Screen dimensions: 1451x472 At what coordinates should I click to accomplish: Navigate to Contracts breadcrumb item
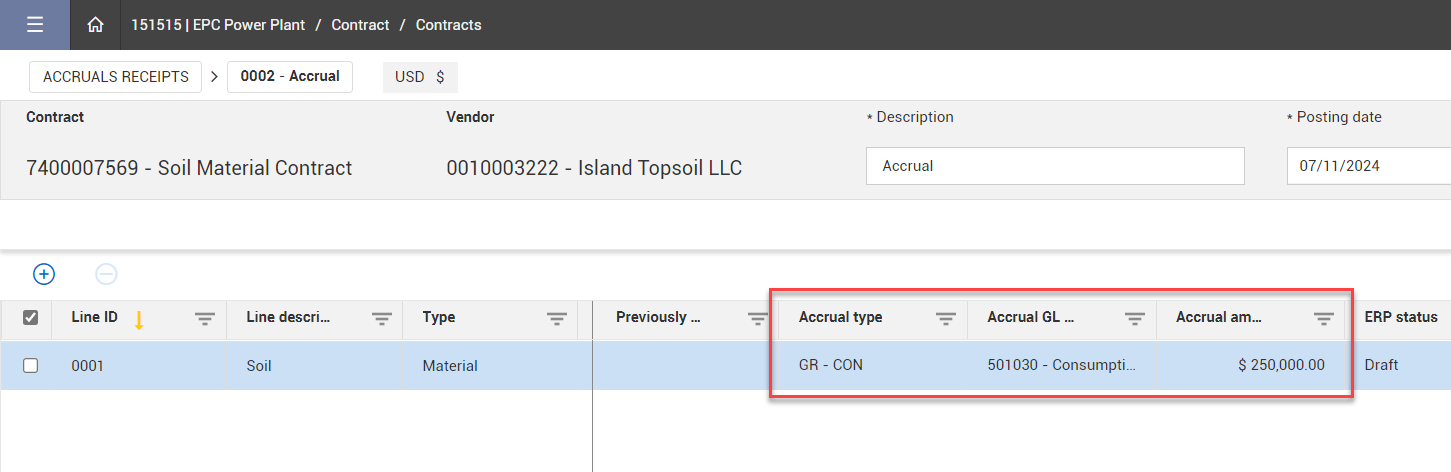(x=448, y=25)
